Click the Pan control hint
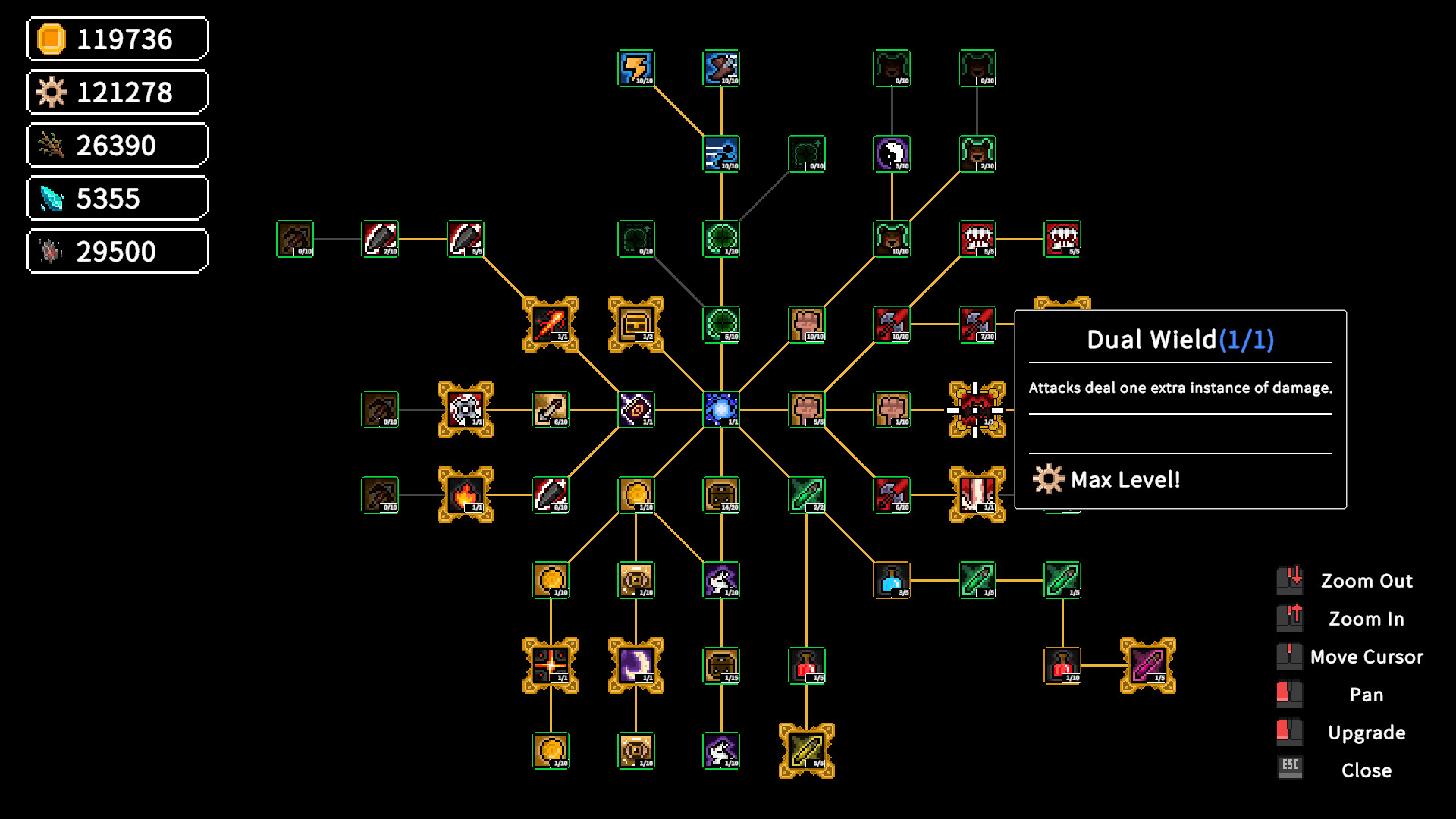Viewport: 1456px width, 819px height. [1330, 695]
